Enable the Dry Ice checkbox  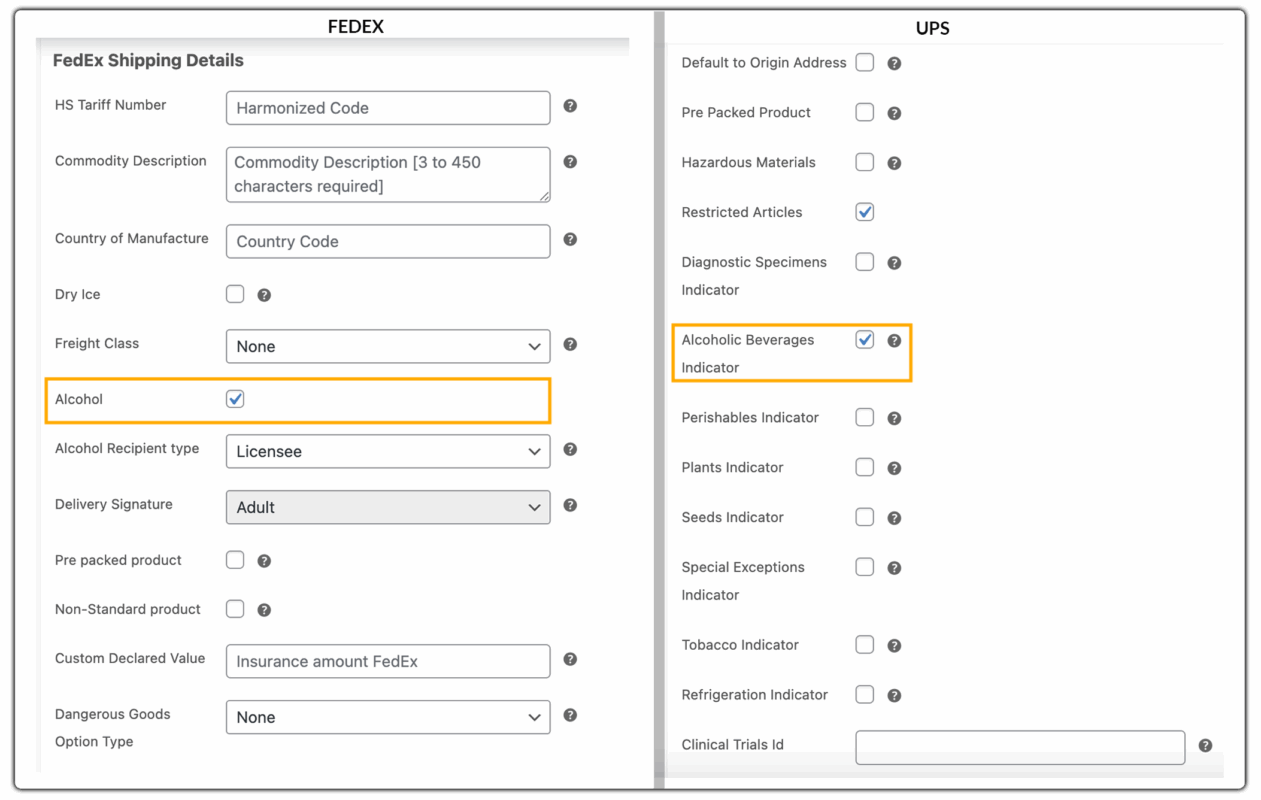click(235, 294)
